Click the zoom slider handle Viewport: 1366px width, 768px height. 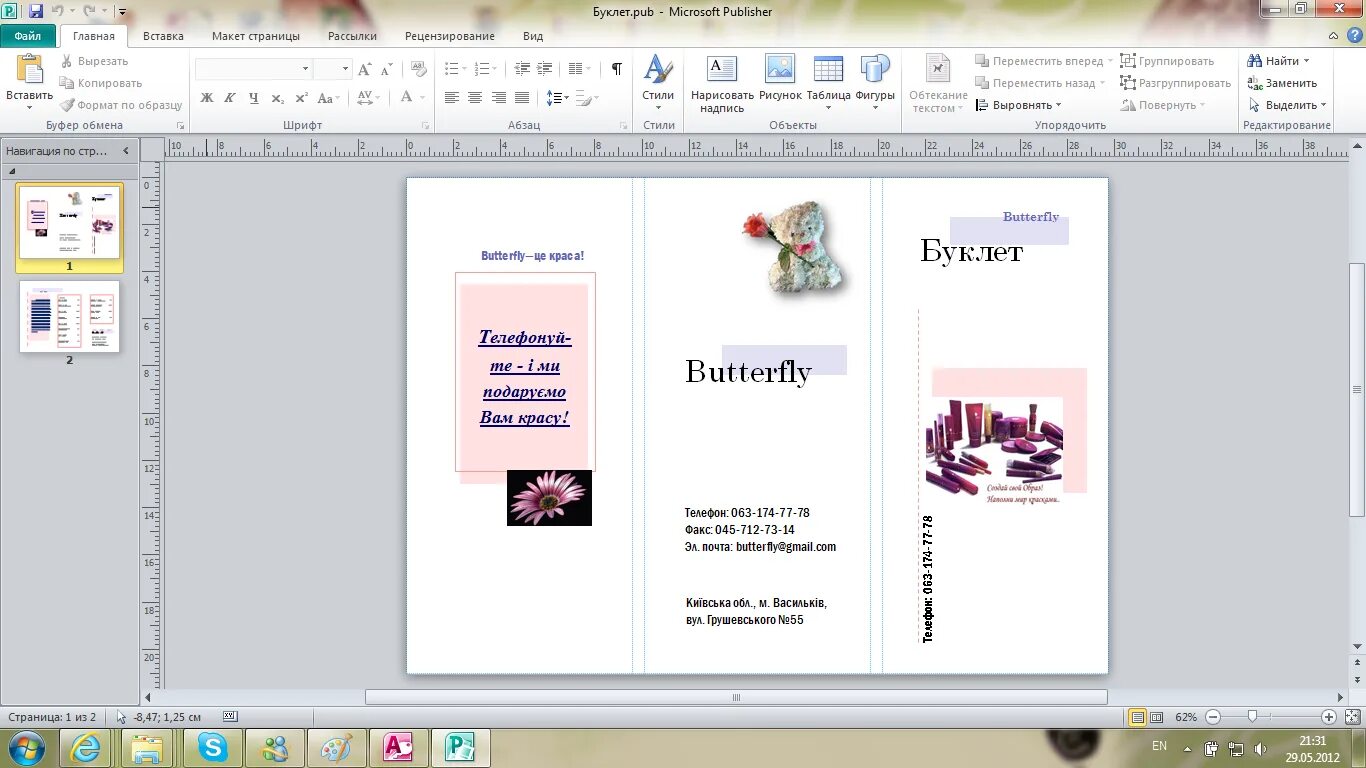pos(1252,717)
